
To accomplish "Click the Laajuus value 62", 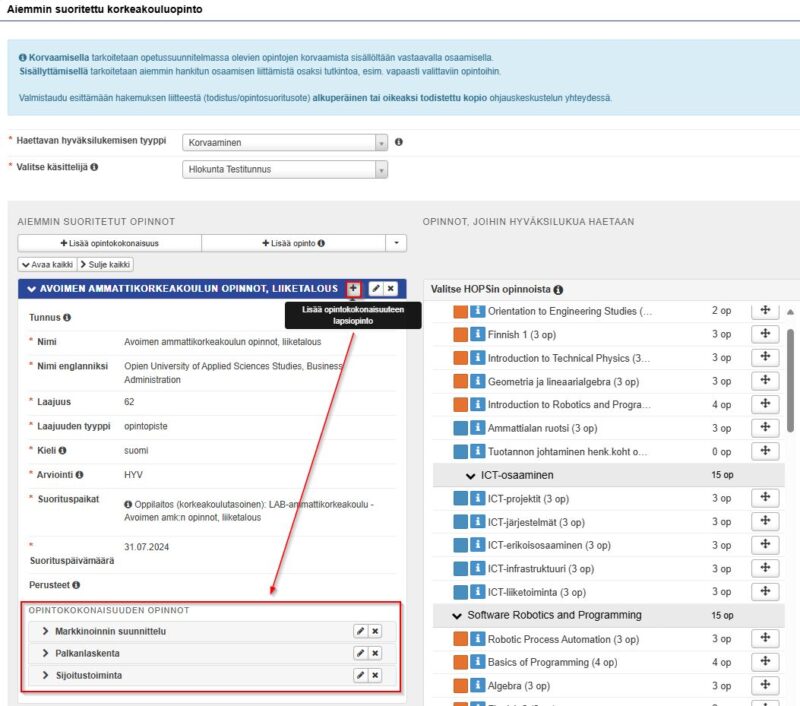I will click(129, 401).
